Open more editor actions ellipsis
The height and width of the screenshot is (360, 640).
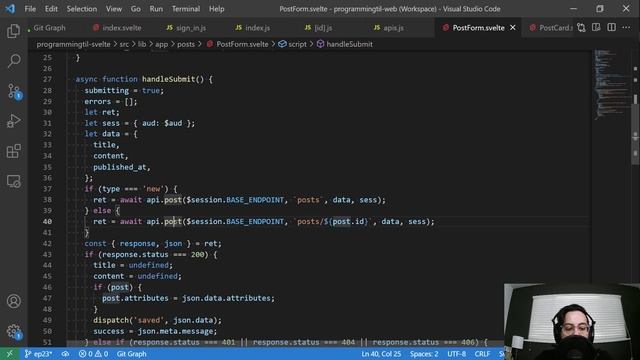[627, 28]
